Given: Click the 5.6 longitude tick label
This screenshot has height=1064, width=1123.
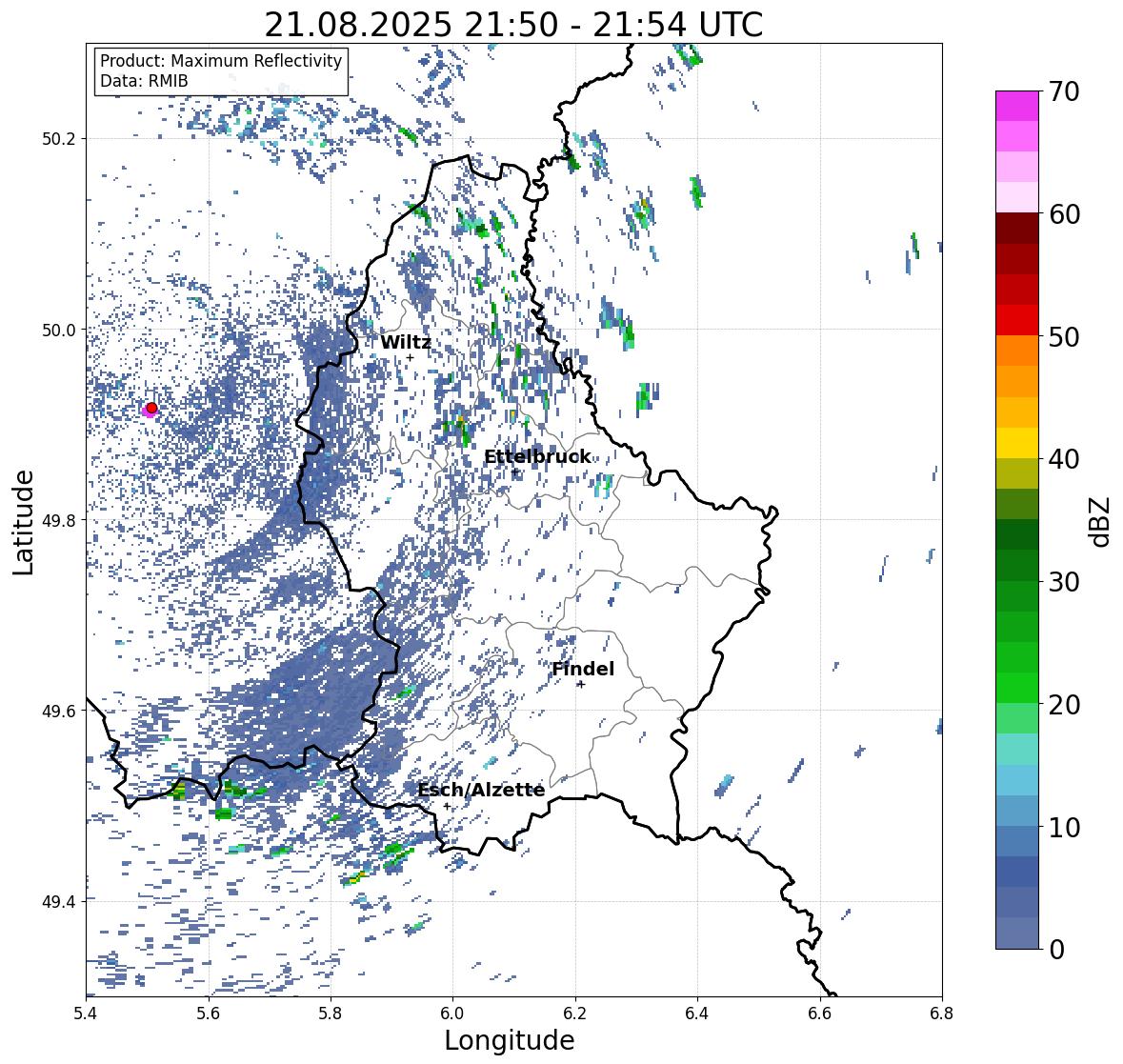Looking at the screenshot, I should (x=209, y=1014).
